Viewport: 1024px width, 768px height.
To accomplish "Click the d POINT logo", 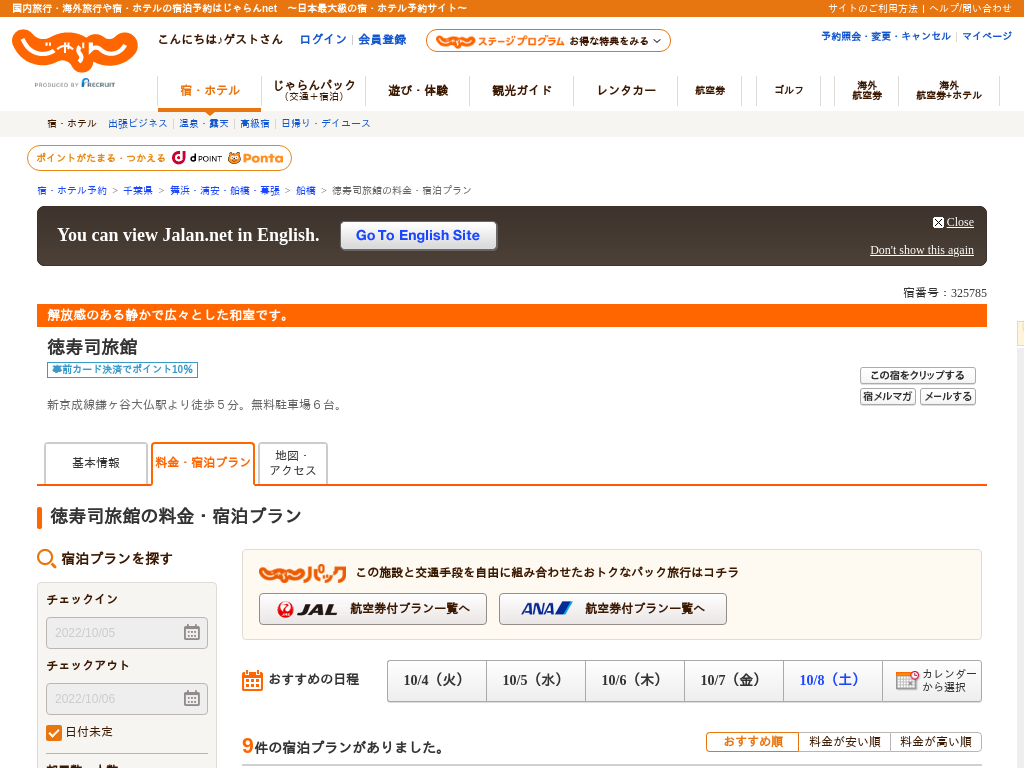I will tap(197, 158).
